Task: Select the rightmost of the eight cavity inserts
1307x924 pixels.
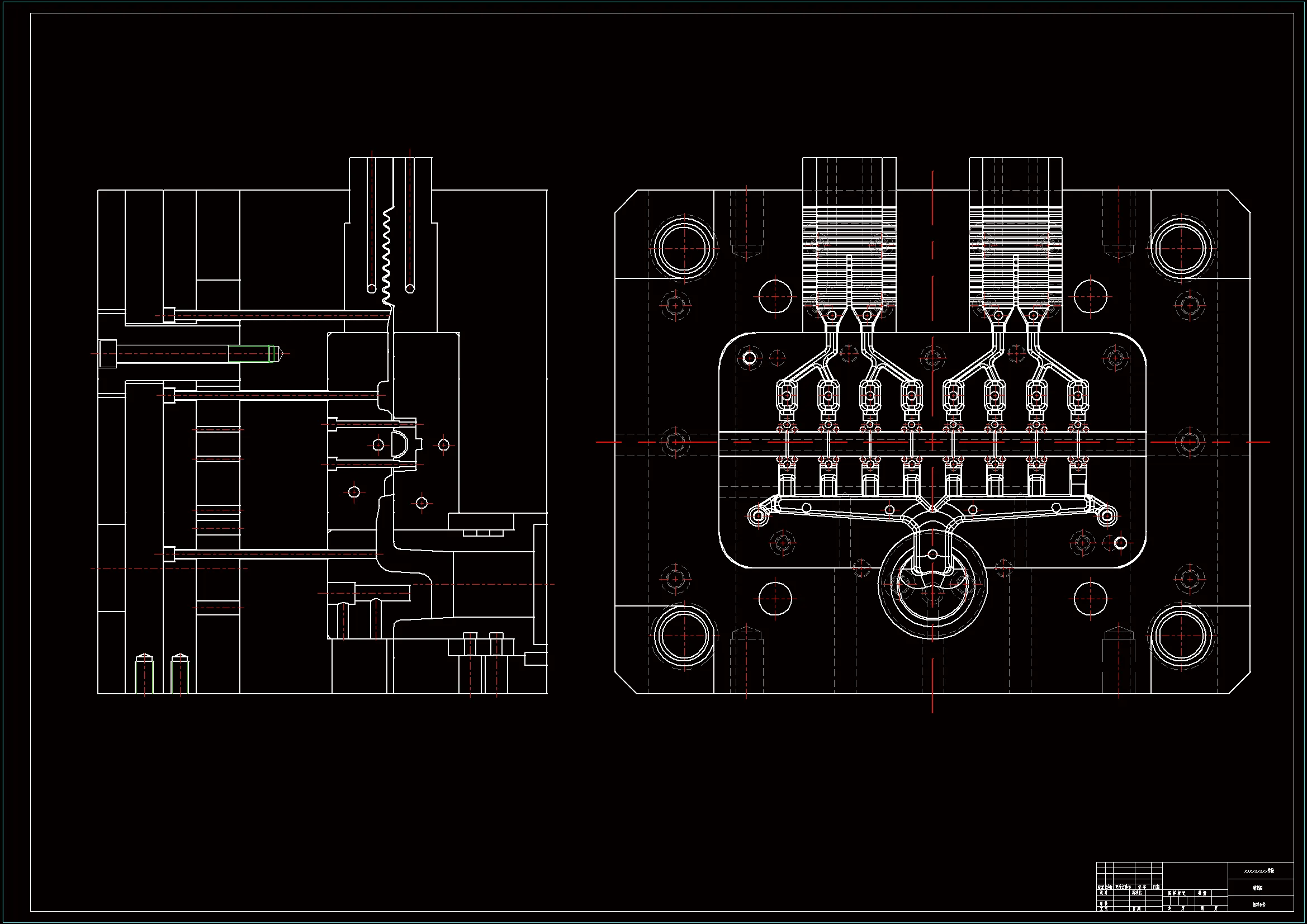Action: 1078,396
